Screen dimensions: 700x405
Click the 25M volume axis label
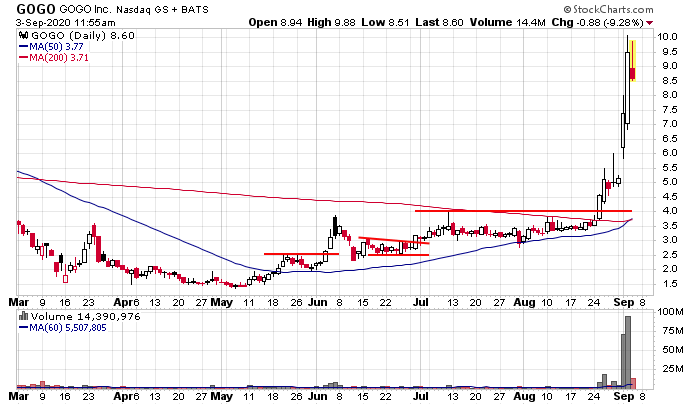pos(673,369)
